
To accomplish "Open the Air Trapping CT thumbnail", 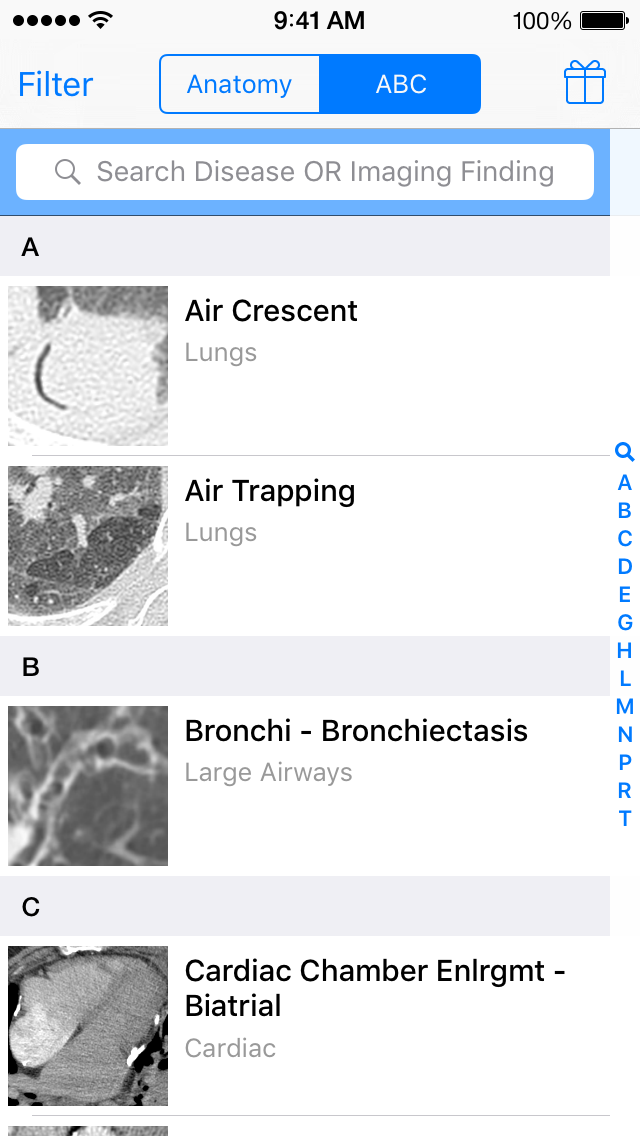I will (x=88, y=546).
